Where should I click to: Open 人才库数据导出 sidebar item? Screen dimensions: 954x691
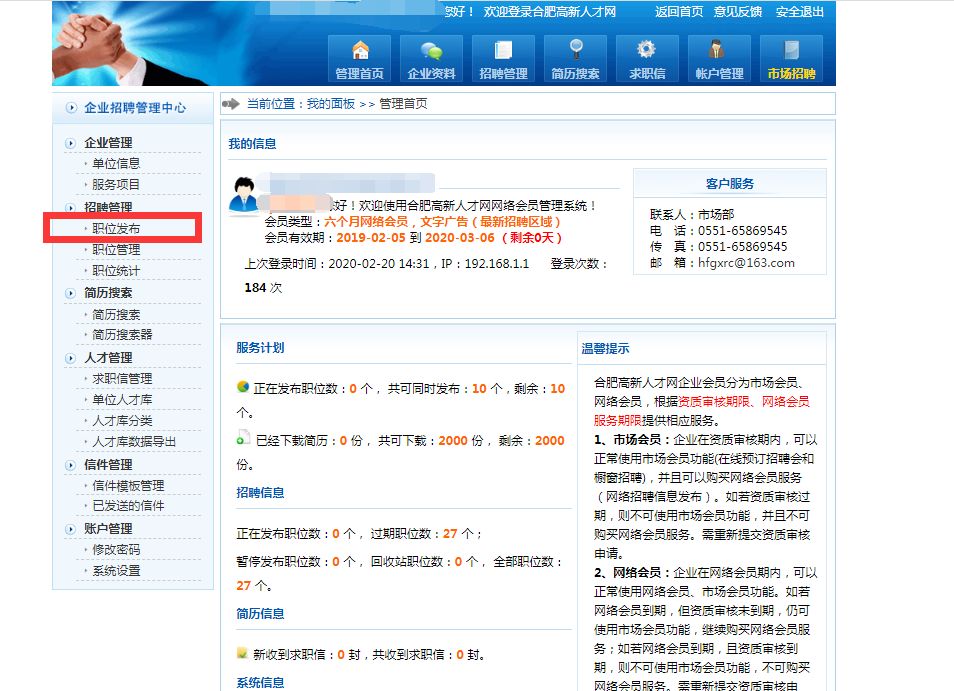(134, 442)
